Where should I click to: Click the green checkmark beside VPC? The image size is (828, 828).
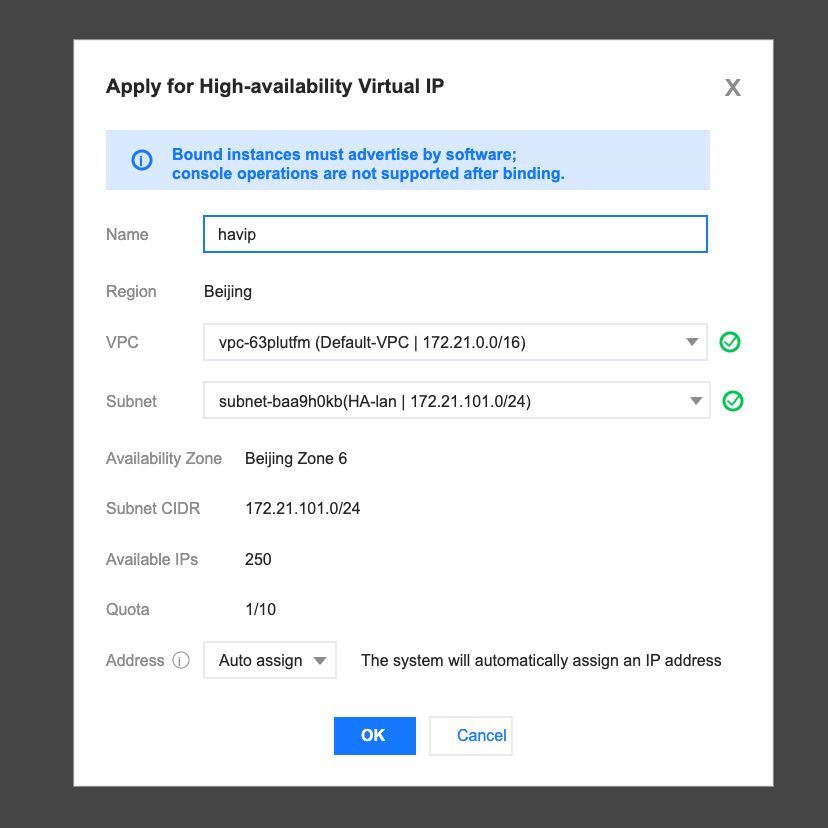(730, 342)
